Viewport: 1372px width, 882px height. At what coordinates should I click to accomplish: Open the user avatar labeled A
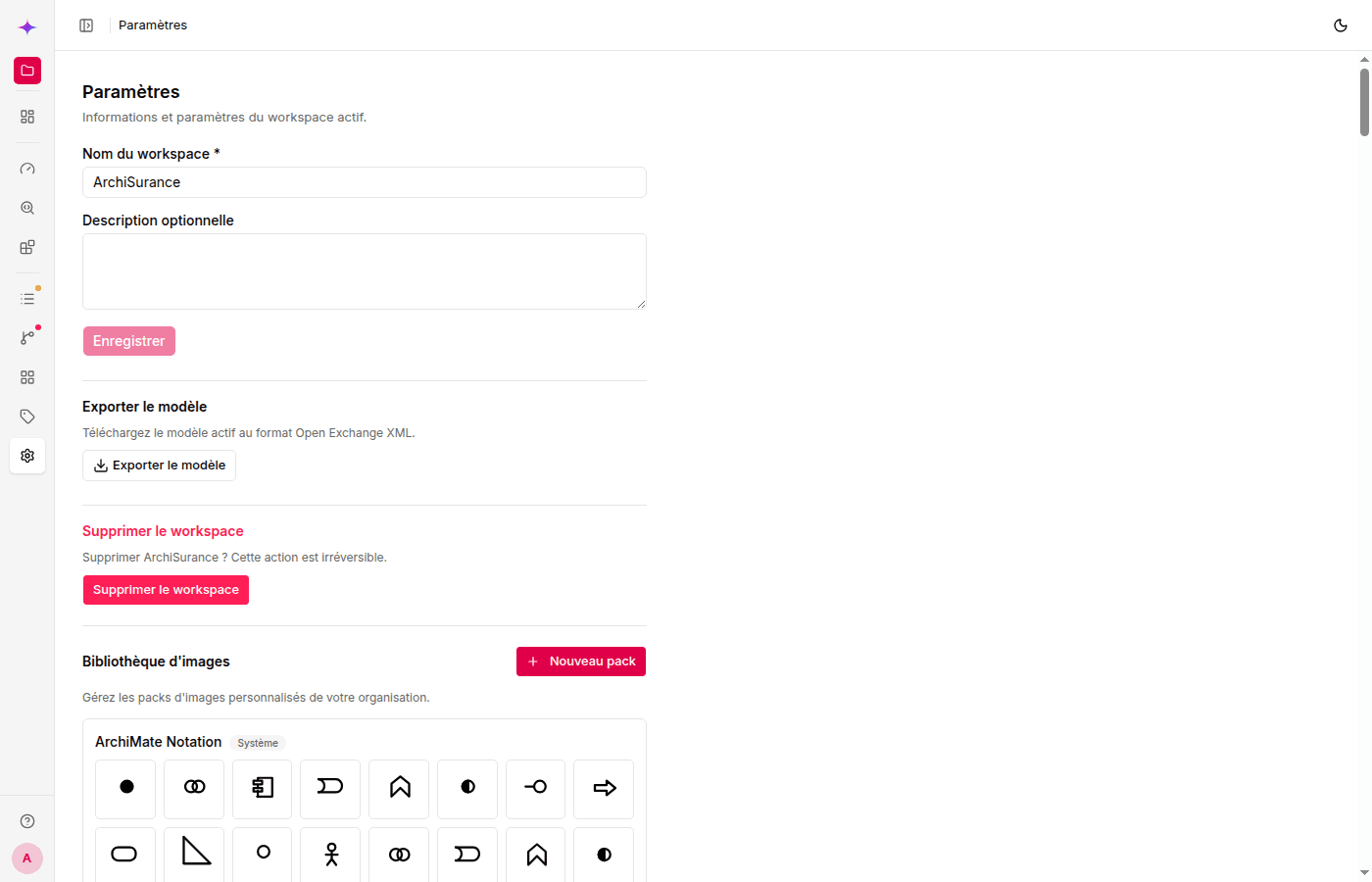27,858
